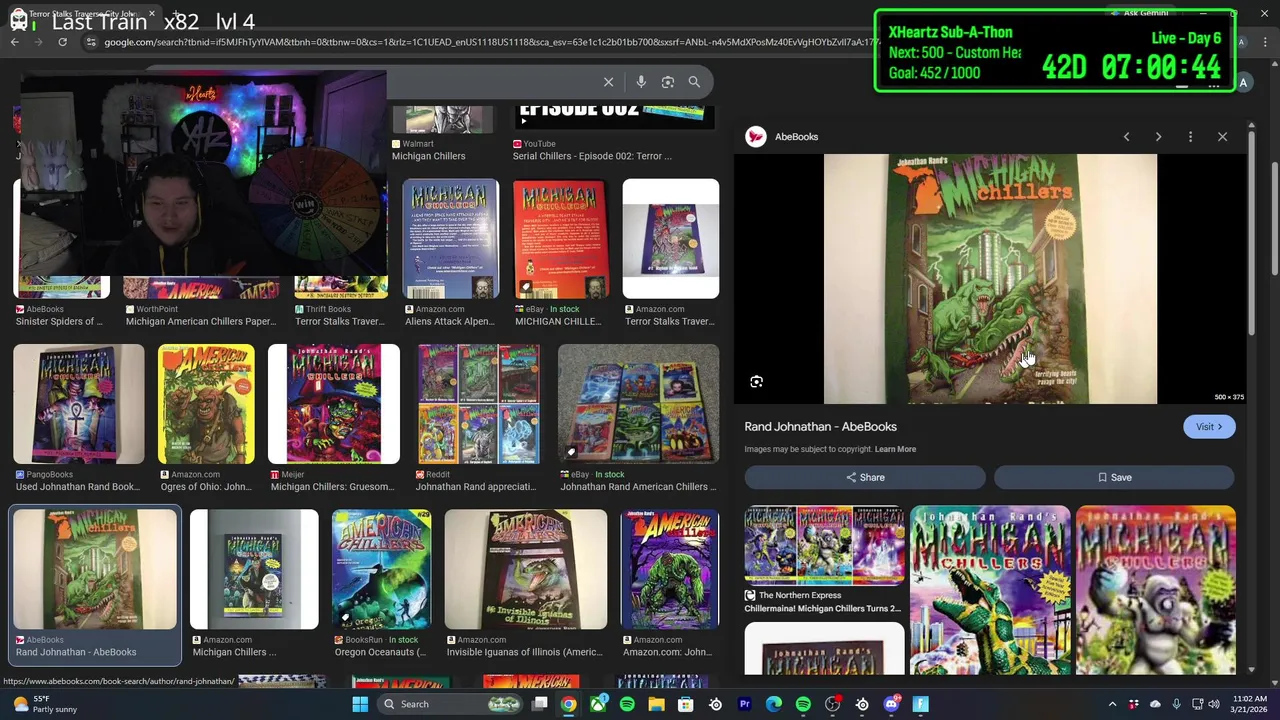This screenshot has width=1280, height=720.
Task: Search inside the image with lens icon
Action: [x=757, y=381]
